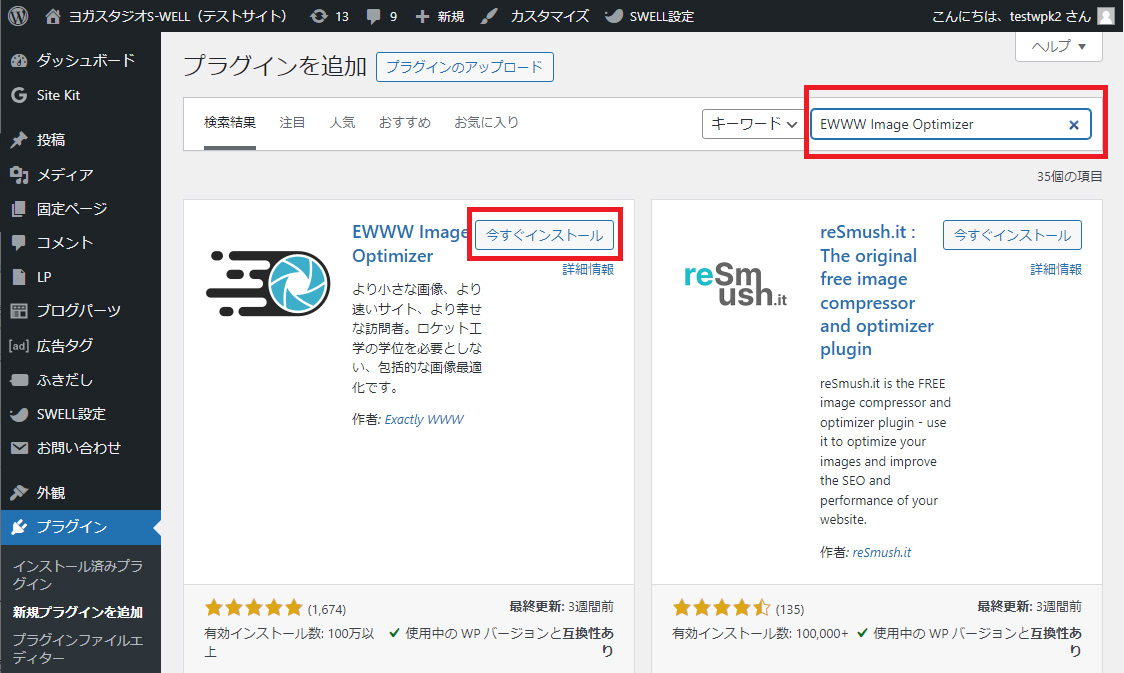This screenshot has height=673, width=1124.
Task: Open the user avatar at top right
Action: coord(1106,16)
